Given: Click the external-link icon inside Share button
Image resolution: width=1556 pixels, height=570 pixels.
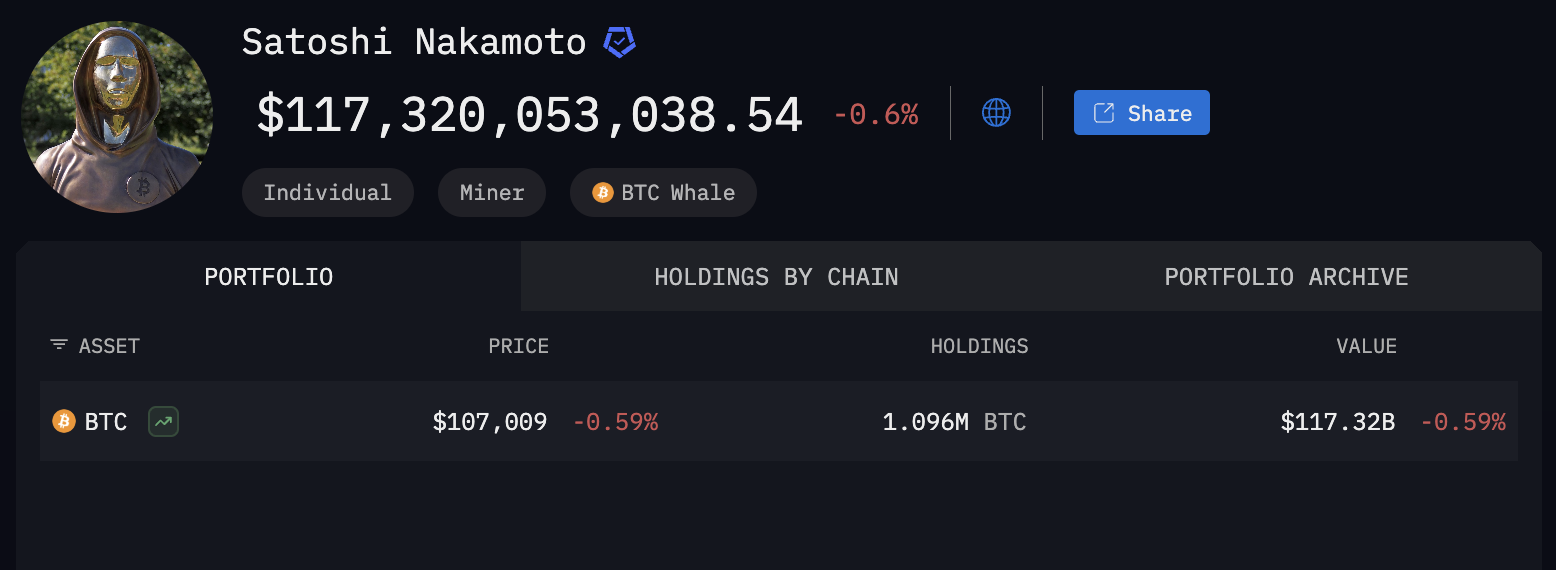Looking at the screenshot, I should 1104,113.
